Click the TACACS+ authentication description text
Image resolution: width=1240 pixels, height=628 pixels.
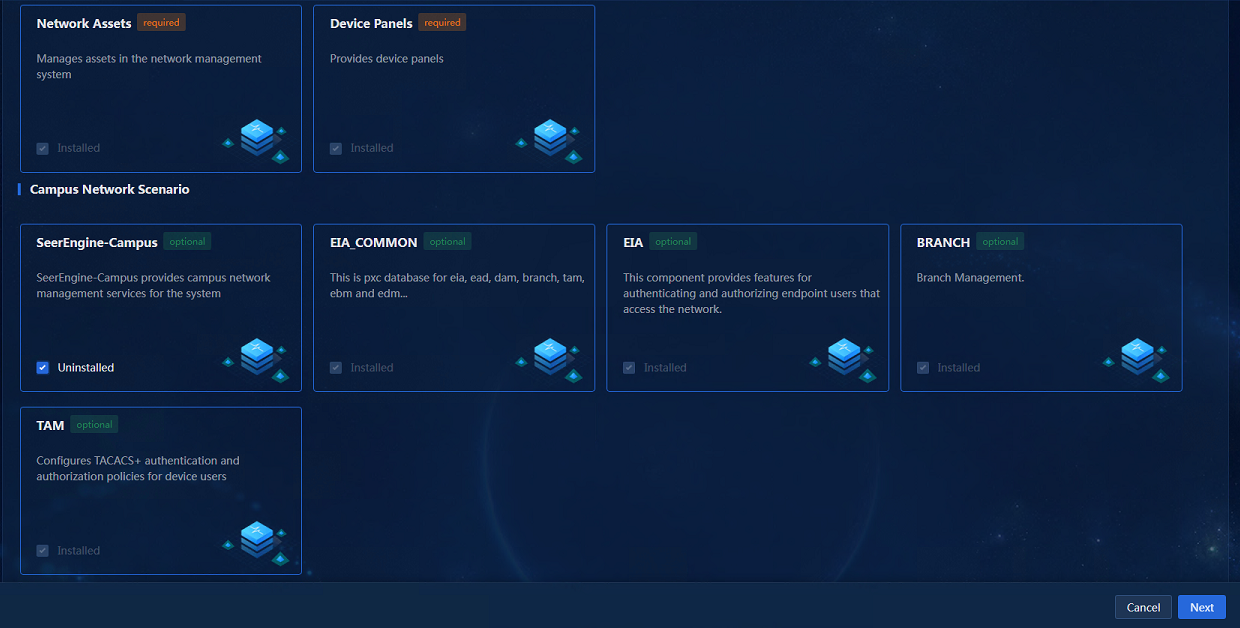(138, 469)
